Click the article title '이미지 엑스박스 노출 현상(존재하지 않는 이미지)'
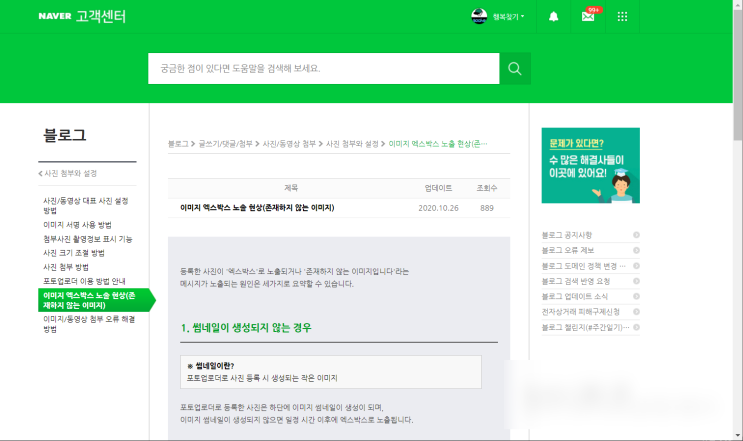Image resolution: width=743 pixels, height=441 pixels. (257, 207)
